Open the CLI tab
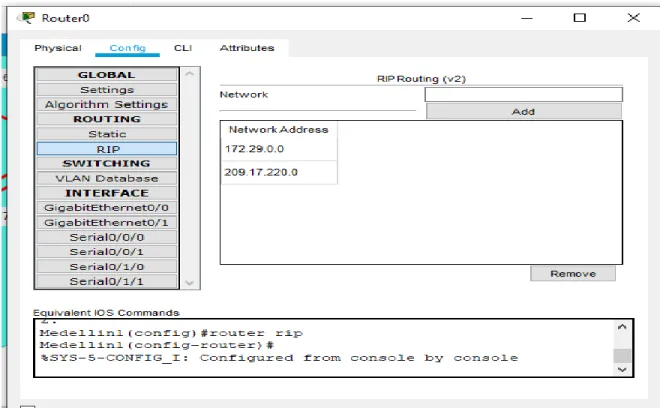This screenshot has height=408, width=660. tap(183, 48)
